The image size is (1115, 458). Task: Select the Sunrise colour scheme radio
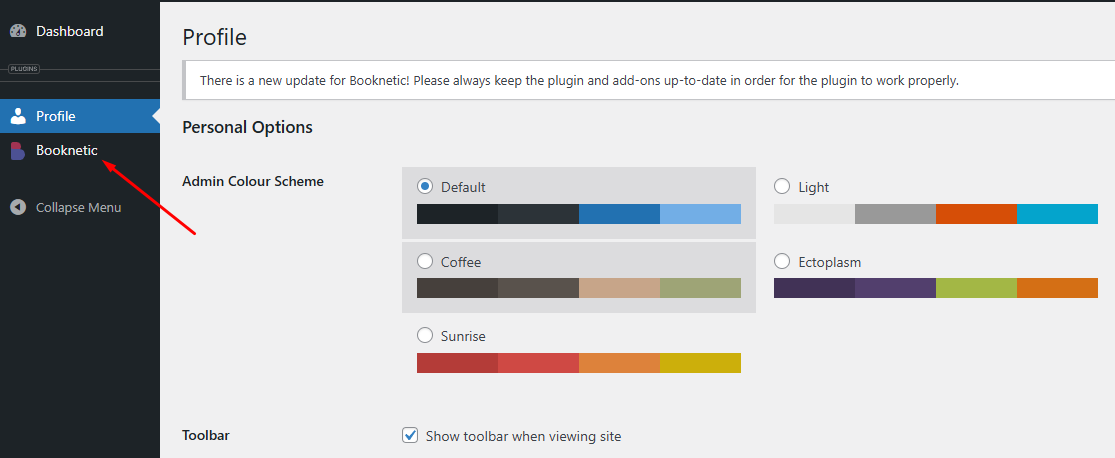point(425,336)
